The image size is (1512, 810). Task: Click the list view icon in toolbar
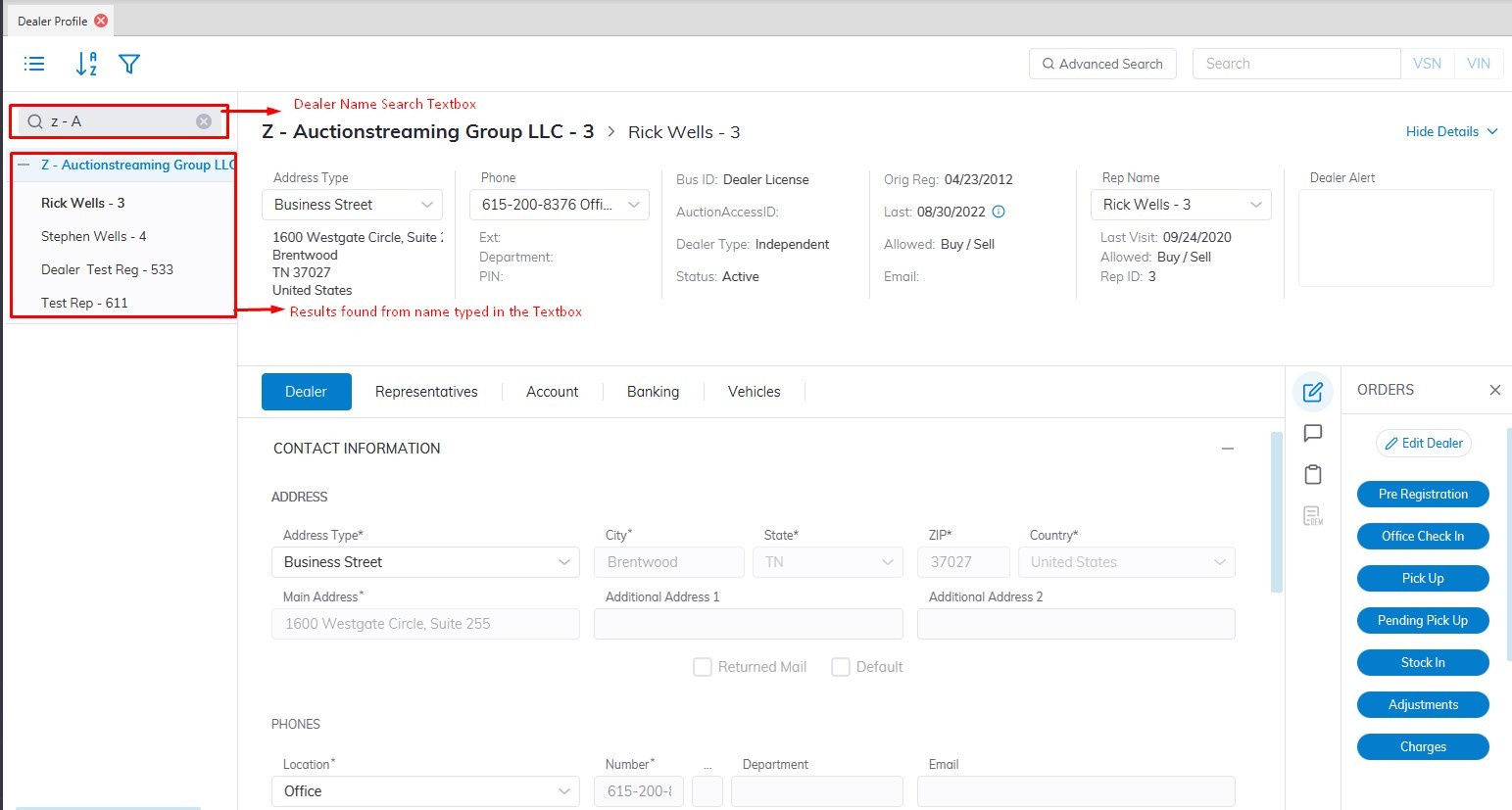pyautogui.click(x=34, y=64)
